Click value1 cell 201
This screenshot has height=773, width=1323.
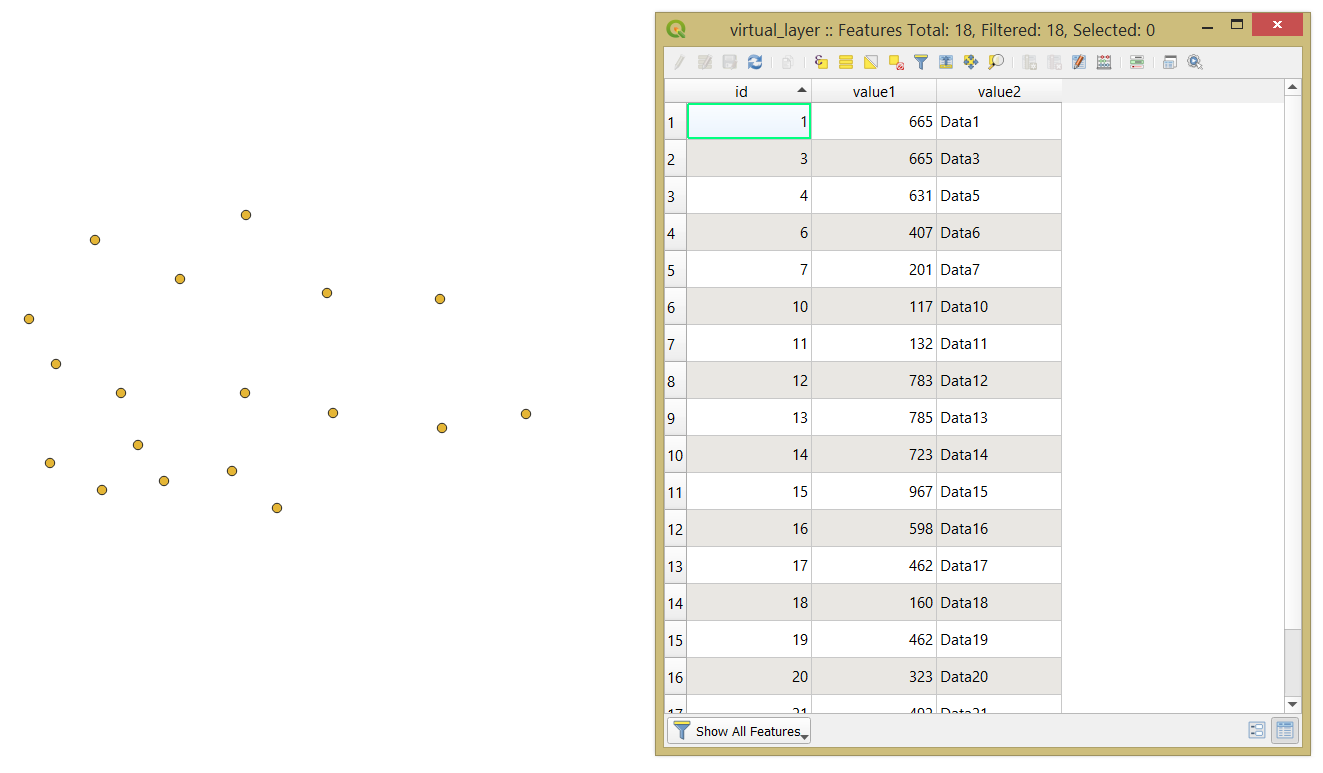[874, 270]
